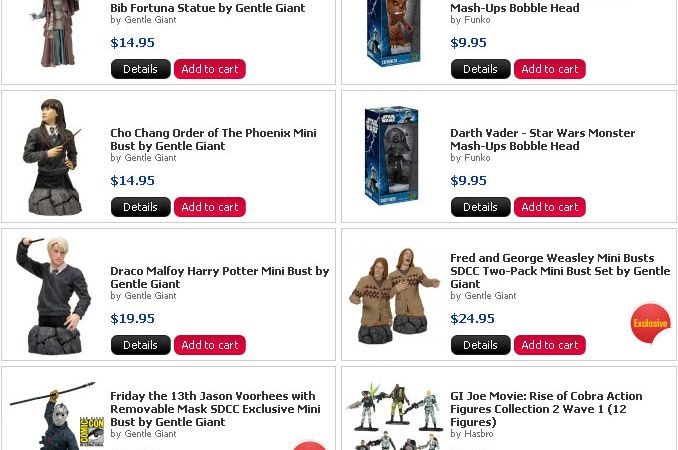
Task: Open the Darth Vader bobble head image
Action: [391, 156]
